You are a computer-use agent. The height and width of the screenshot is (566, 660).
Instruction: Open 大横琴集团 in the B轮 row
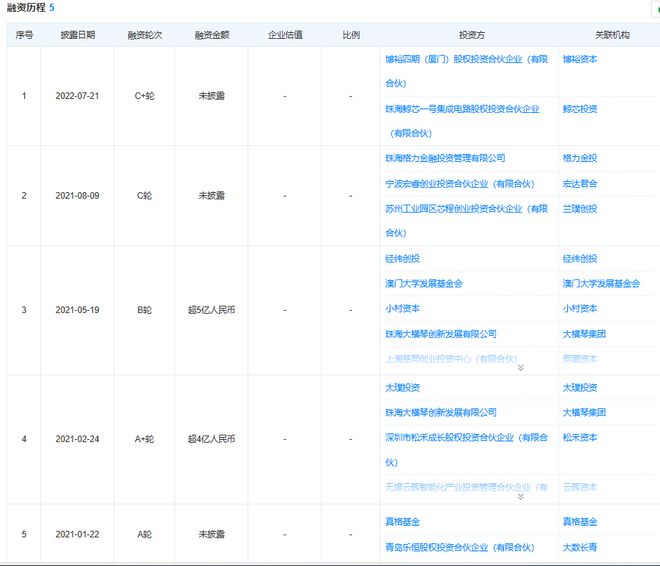coord(584,334)
